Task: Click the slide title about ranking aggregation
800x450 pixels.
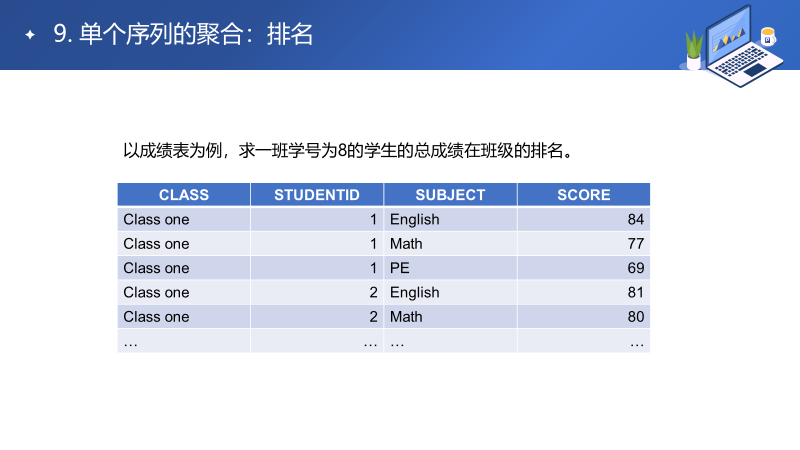Action: 183,35
